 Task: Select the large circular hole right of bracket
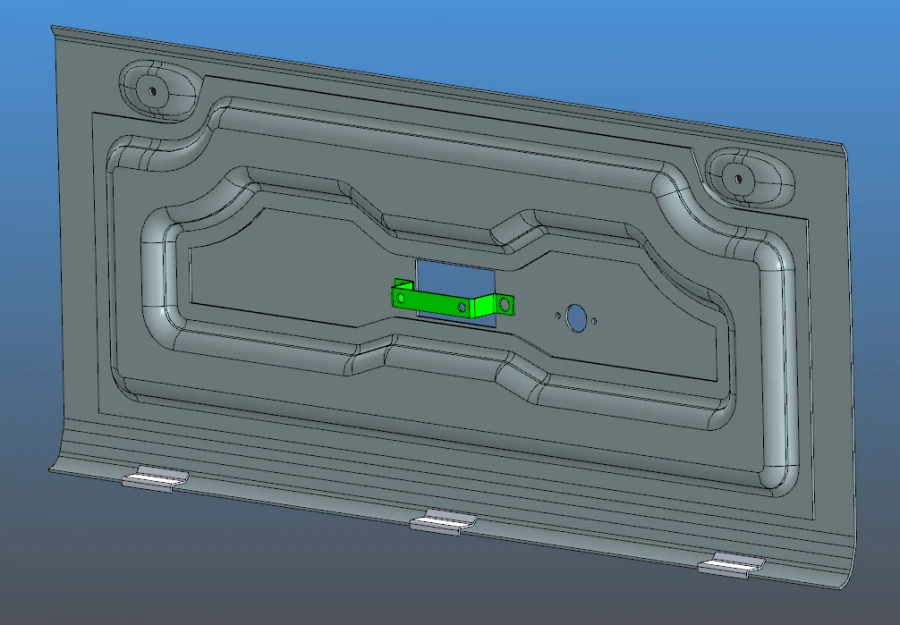pyautogui.click(x=576, y=317)
